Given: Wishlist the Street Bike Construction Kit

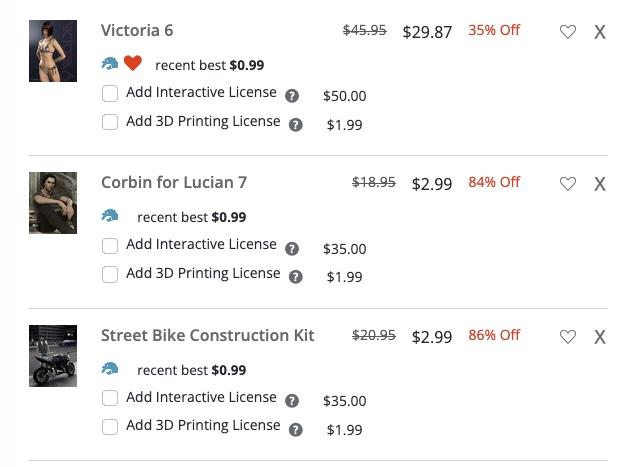Looking at the screenshot, I should 568,337.
